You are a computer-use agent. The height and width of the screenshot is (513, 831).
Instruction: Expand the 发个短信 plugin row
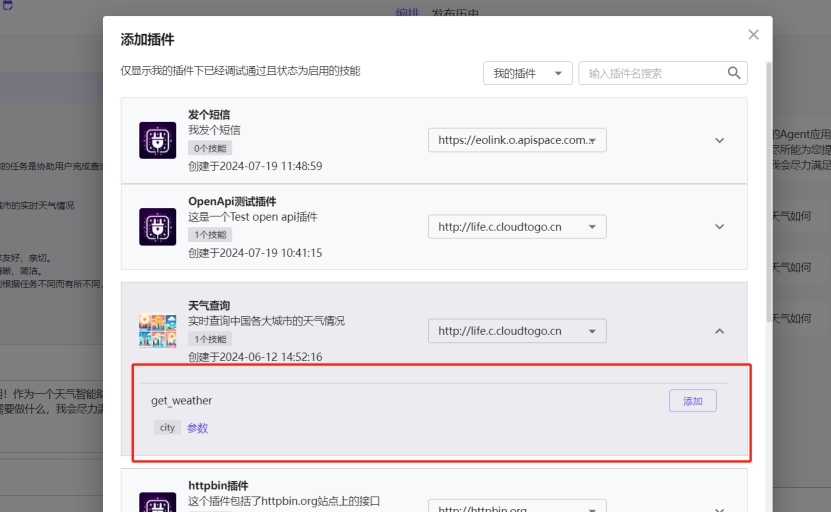click(719, 140)
